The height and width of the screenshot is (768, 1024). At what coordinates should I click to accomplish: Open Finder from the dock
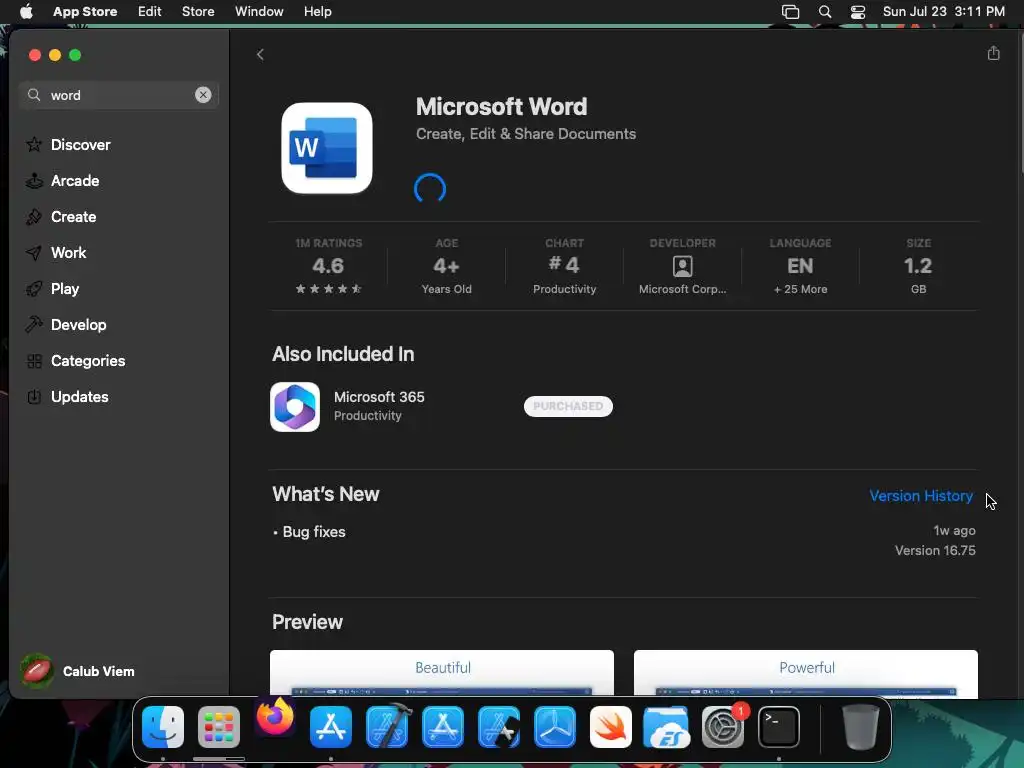[x=163, y=727]
